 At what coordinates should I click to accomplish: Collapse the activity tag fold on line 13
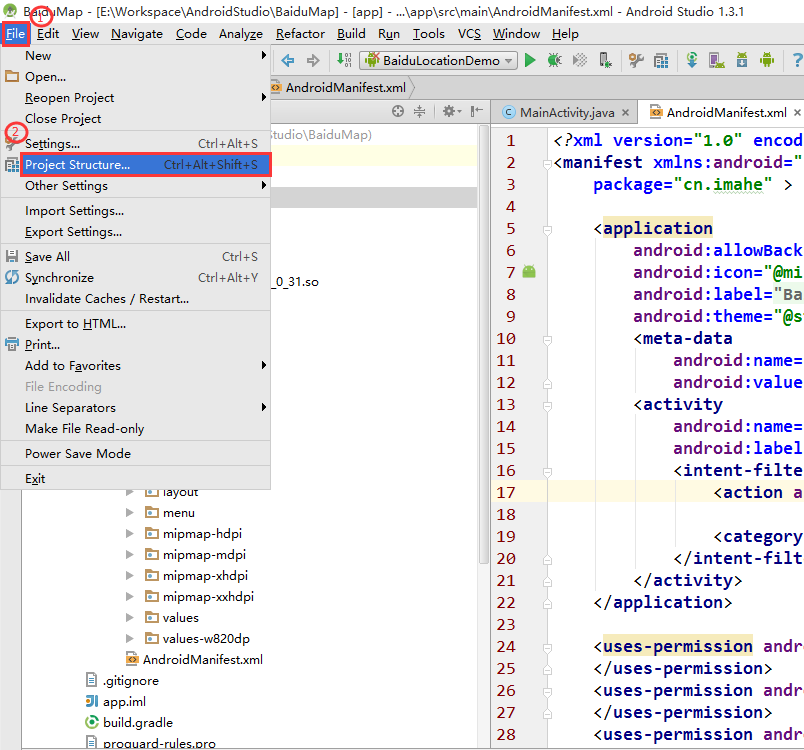[547, 406]
